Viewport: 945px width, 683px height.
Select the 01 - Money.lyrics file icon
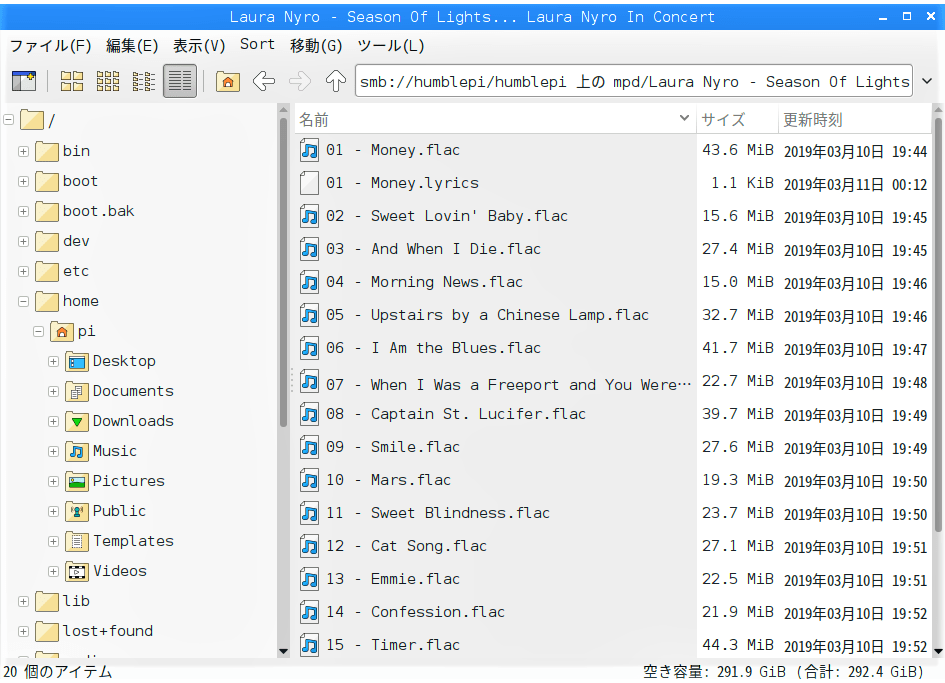(x=310, y=183)
